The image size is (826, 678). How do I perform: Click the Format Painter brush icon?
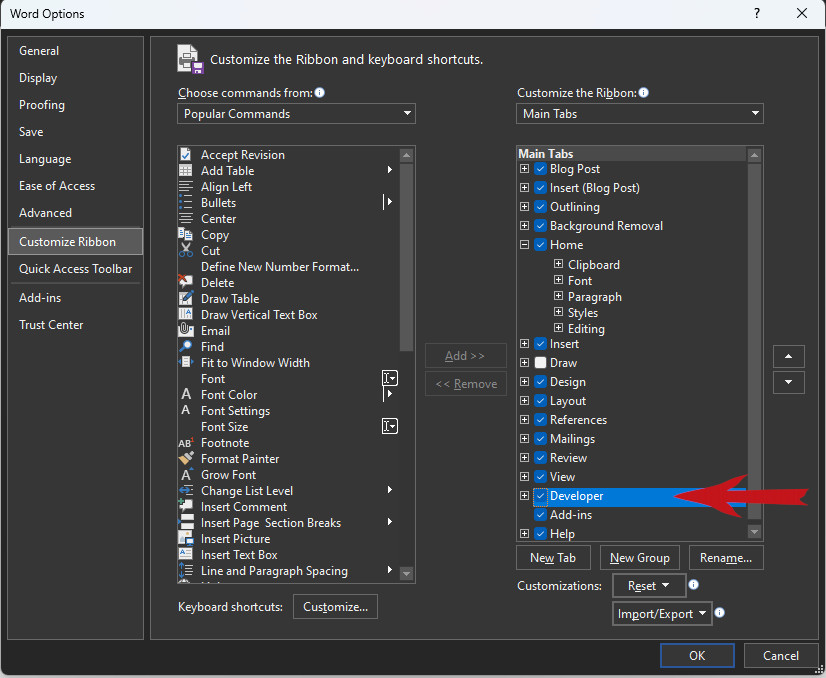(186, 458)
